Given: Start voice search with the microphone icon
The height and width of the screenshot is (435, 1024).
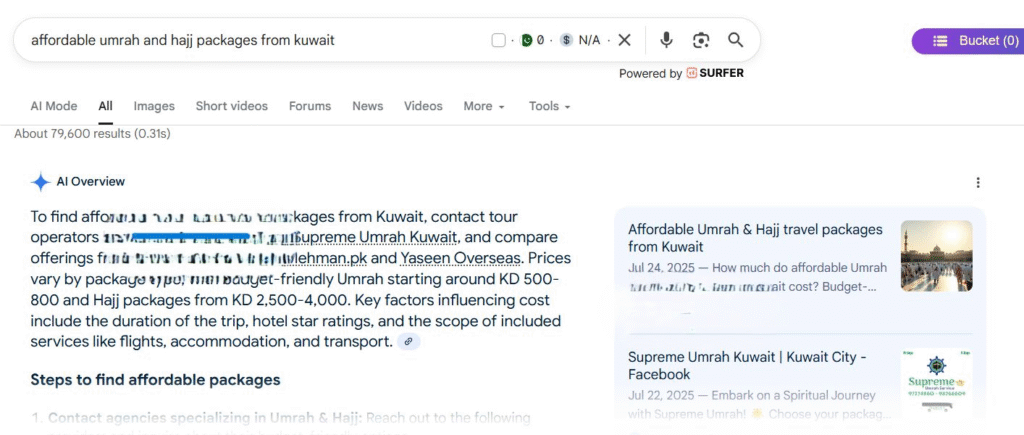Looking at the screenshot, I should click(666, 40).
